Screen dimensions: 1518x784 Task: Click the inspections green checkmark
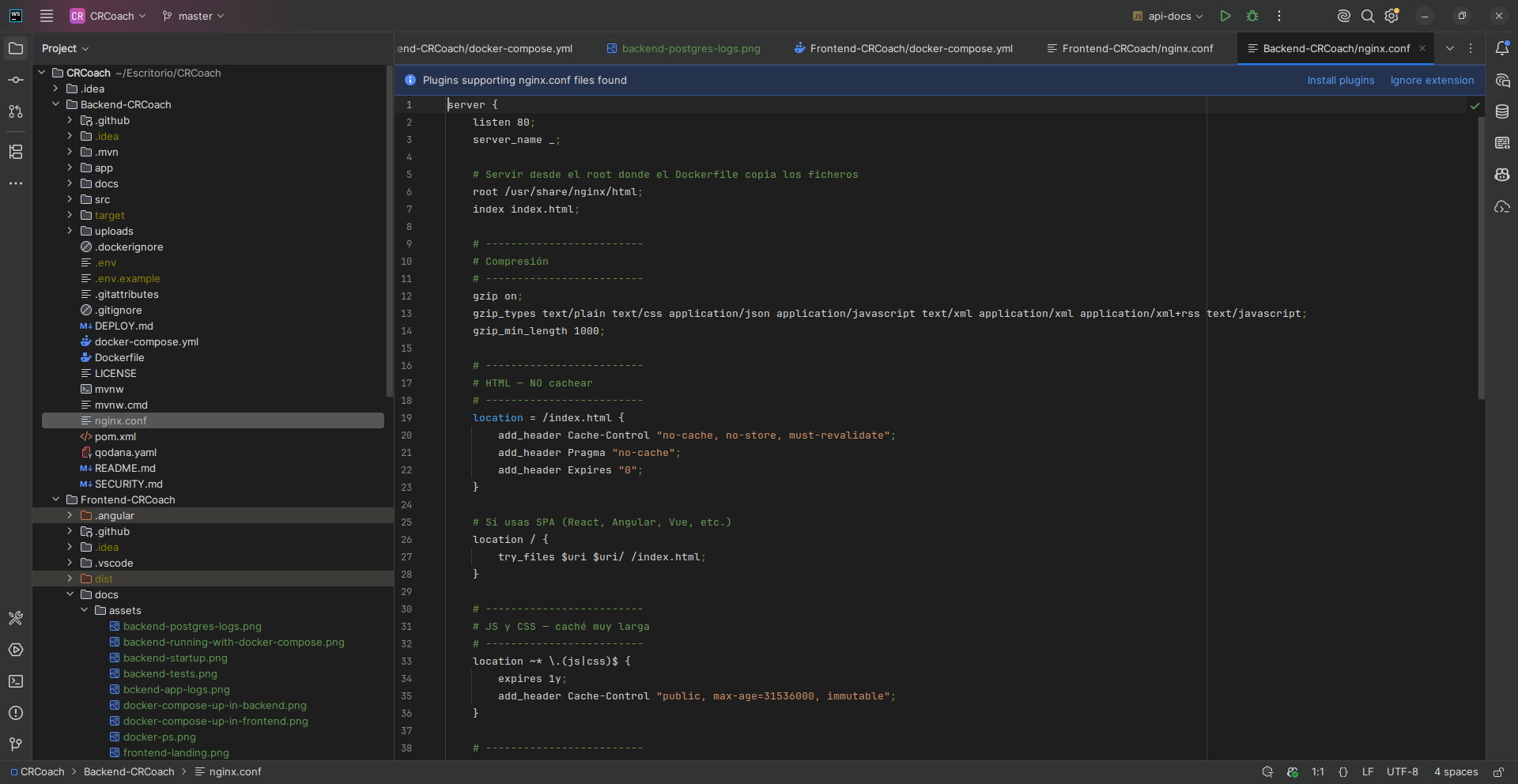pos(1475,105)
